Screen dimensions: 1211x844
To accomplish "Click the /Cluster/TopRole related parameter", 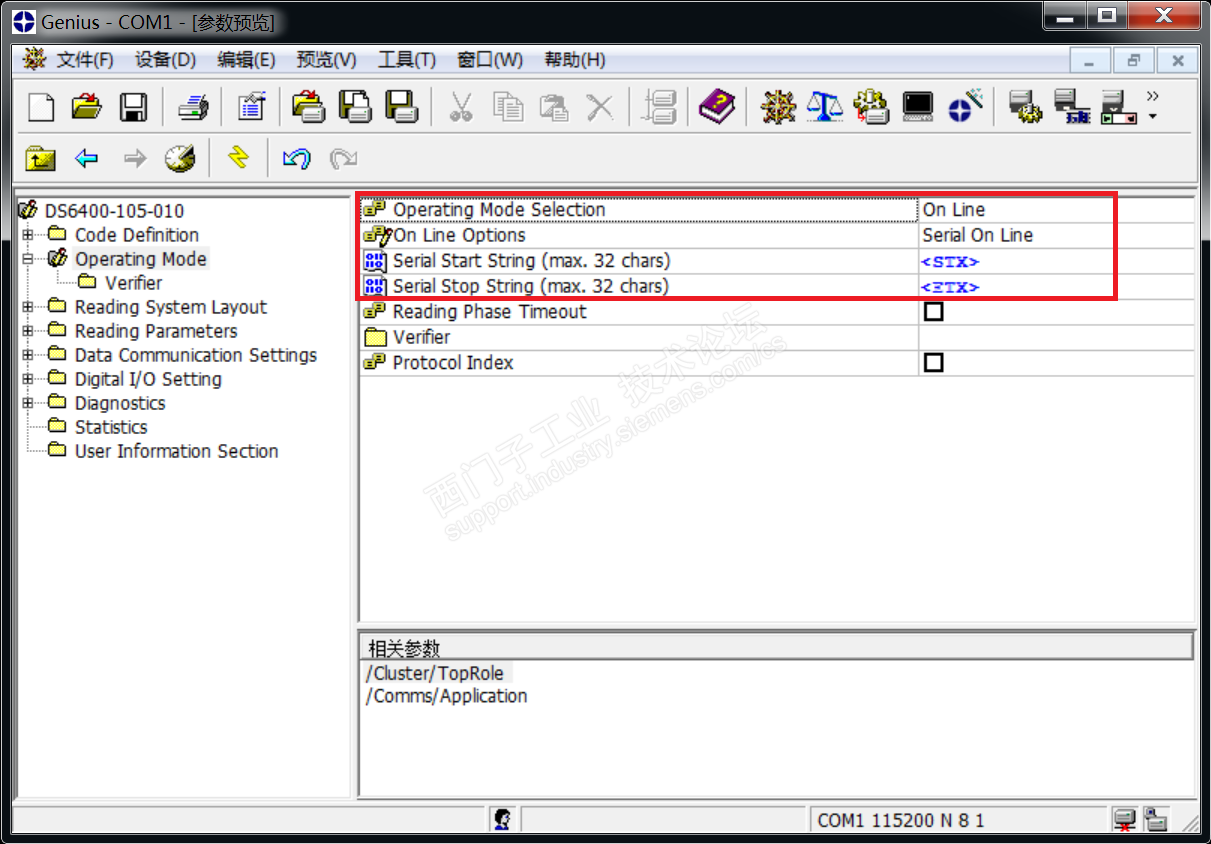I will [x=435, y=673].
